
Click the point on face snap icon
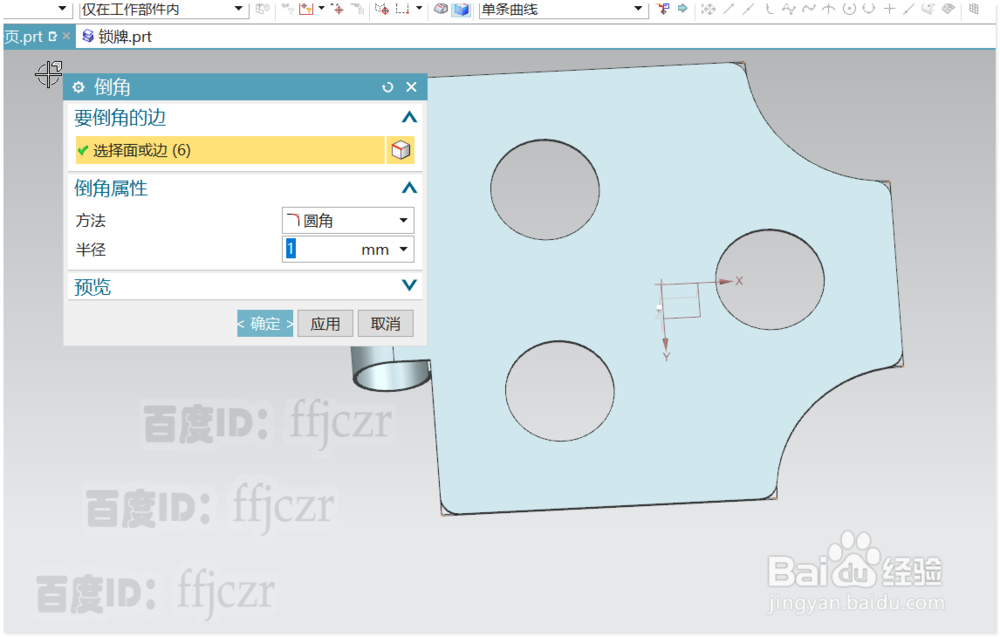pos(929,8)
